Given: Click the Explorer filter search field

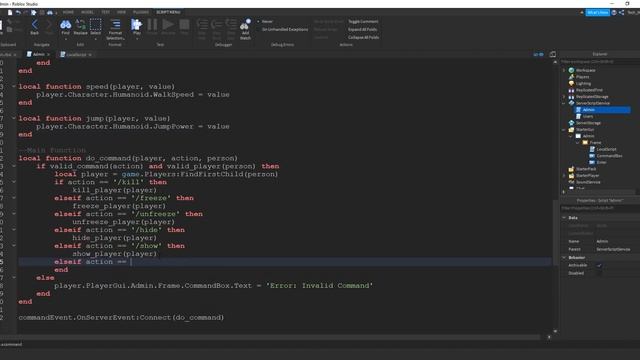Looking at the screenshot, I should click(x=599, y=62).
